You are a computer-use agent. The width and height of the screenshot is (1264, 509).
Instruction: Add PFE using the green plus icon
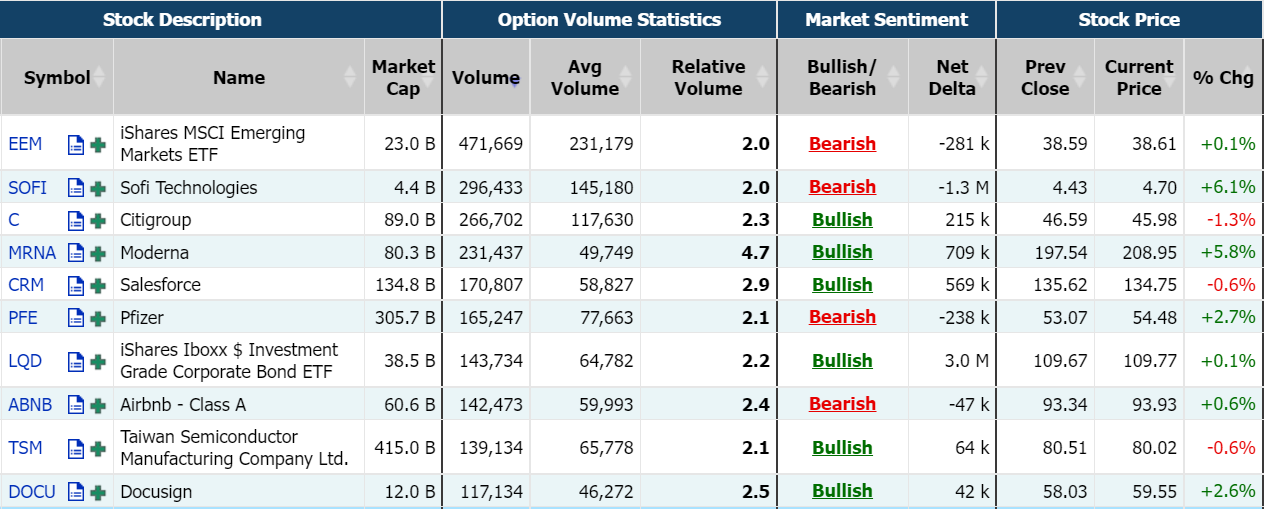pos(98,318)
